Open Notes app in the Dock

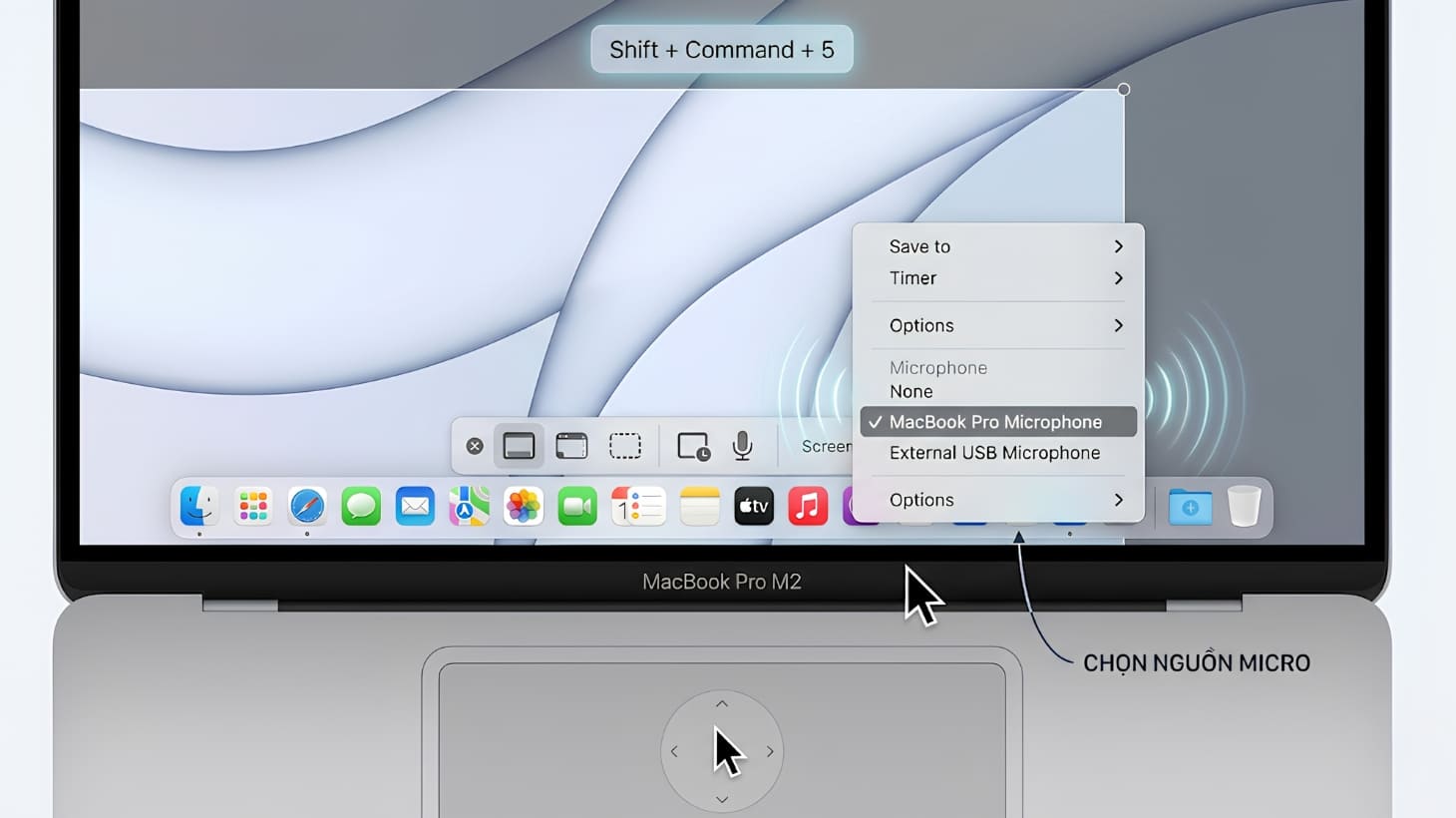point(700,506)
